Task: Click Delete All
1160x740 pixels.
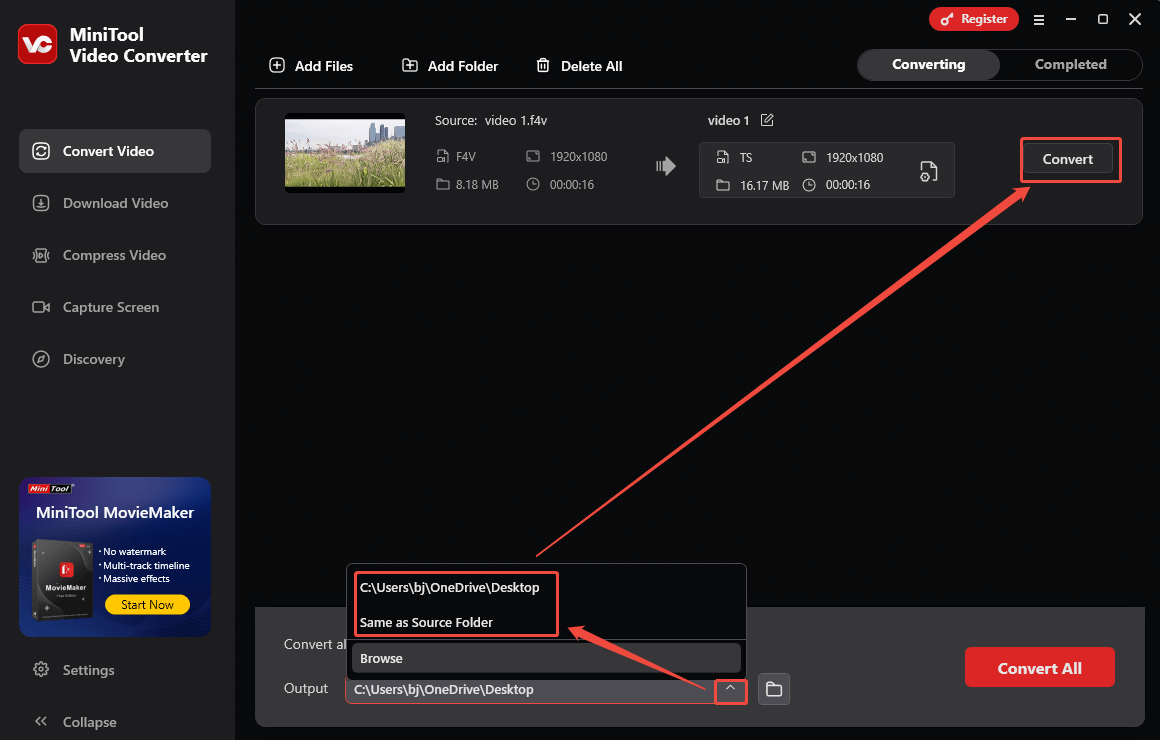Action: (579, 66)
